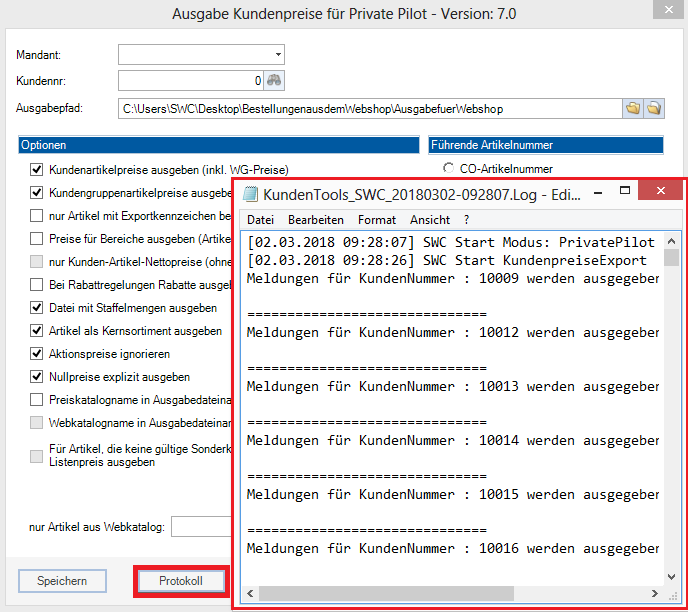Select the CO-Artikelnummer radio button
688x612 pixels.
click(x=448, y=169)
